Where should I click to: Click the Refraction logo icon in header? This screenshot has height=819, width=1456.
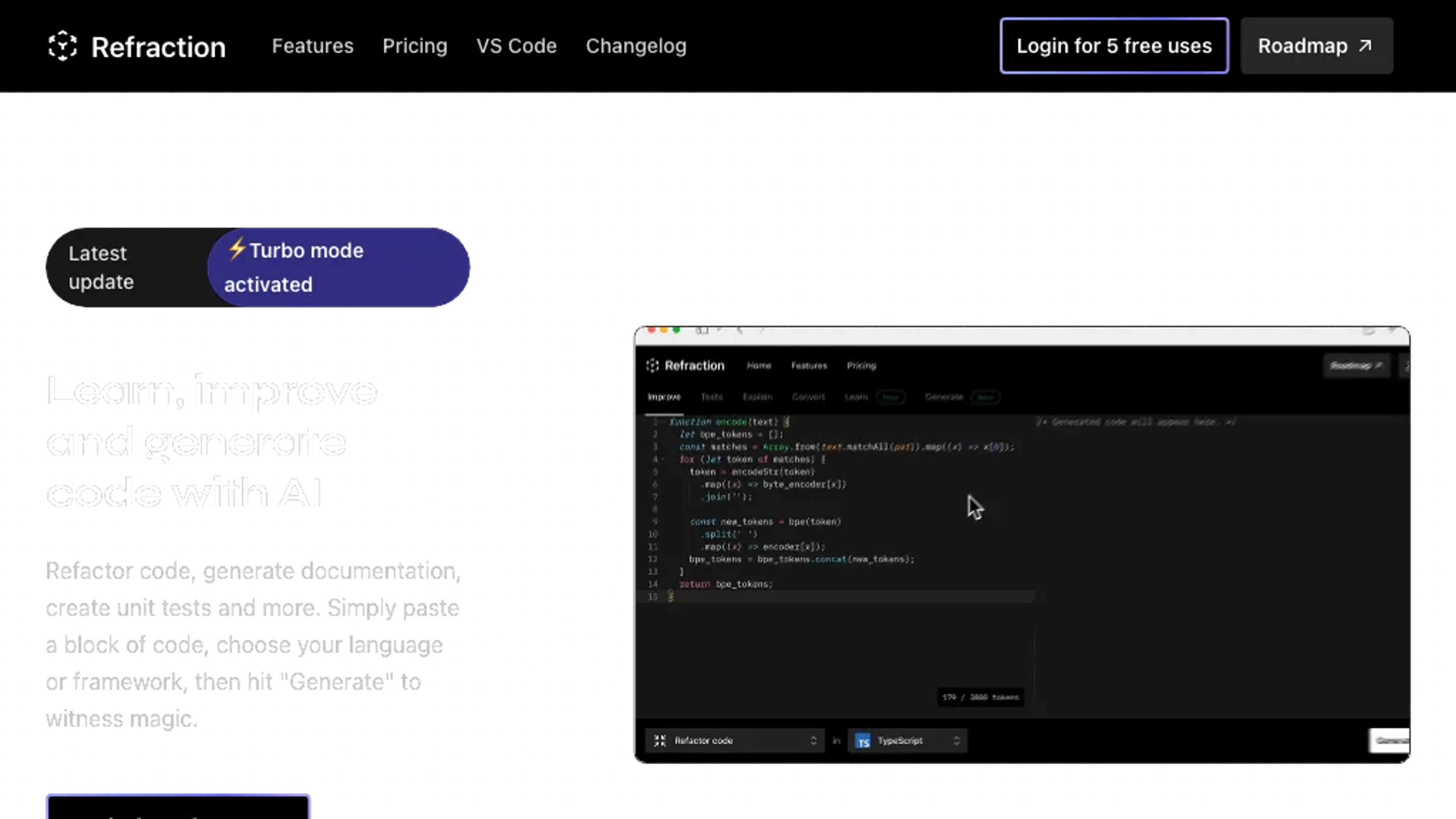(62, 46)
